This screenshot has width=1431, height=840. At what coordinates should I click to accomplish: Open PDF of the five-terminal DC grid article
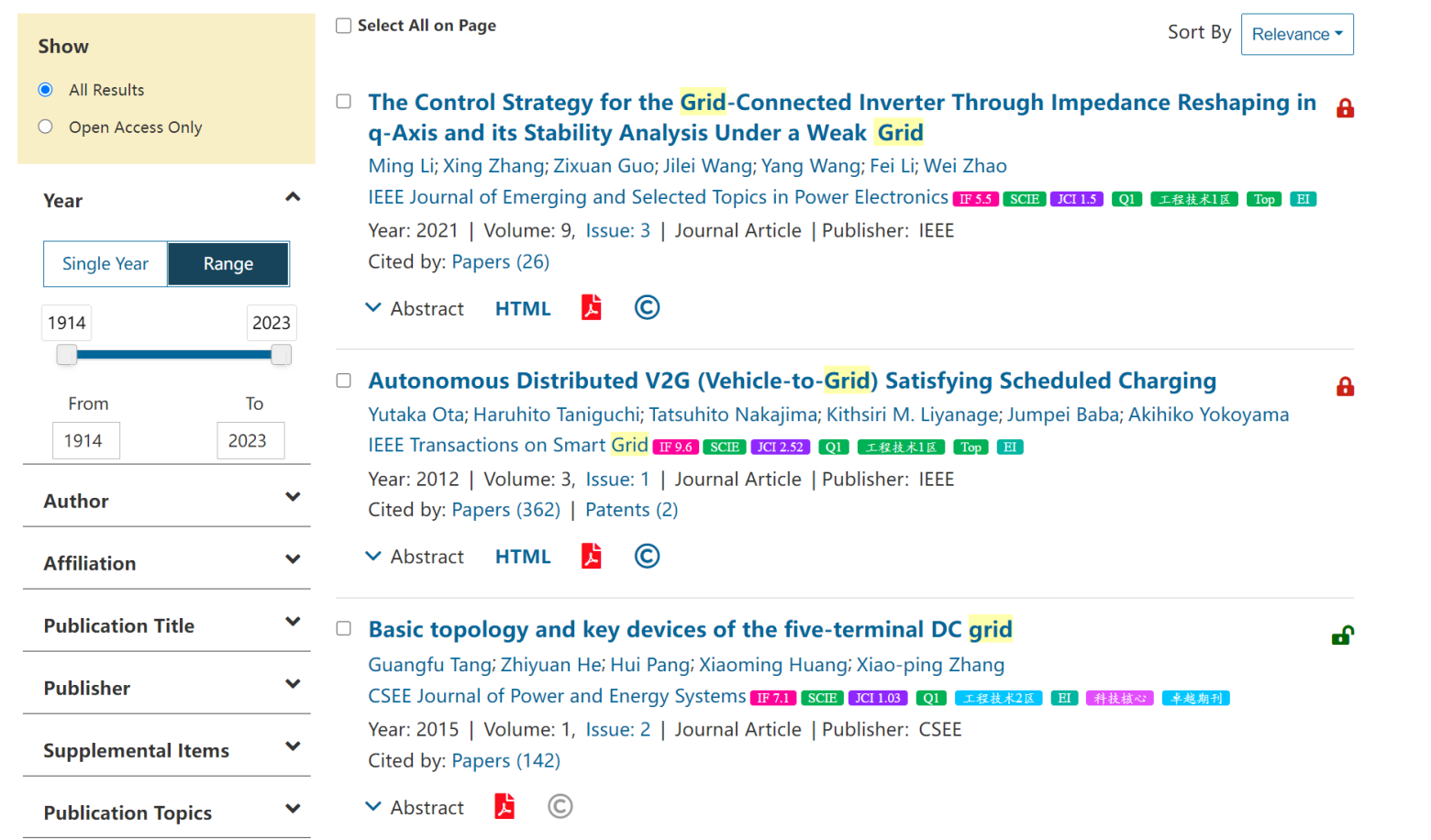505,807
